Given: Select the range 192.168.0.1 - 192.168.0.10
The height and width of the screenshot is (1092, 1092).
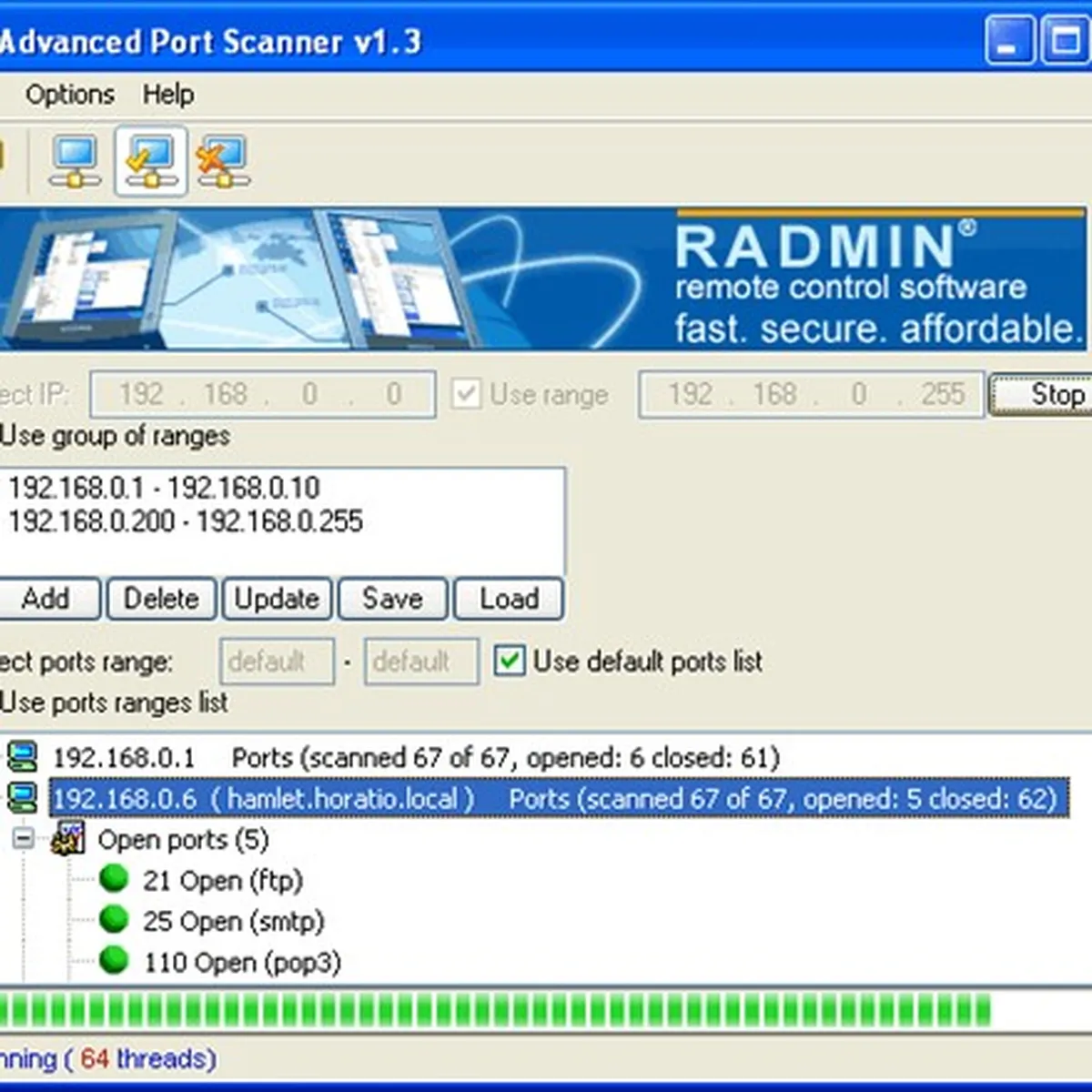Looking at the screenshot, I should click(x=164, y=488).
